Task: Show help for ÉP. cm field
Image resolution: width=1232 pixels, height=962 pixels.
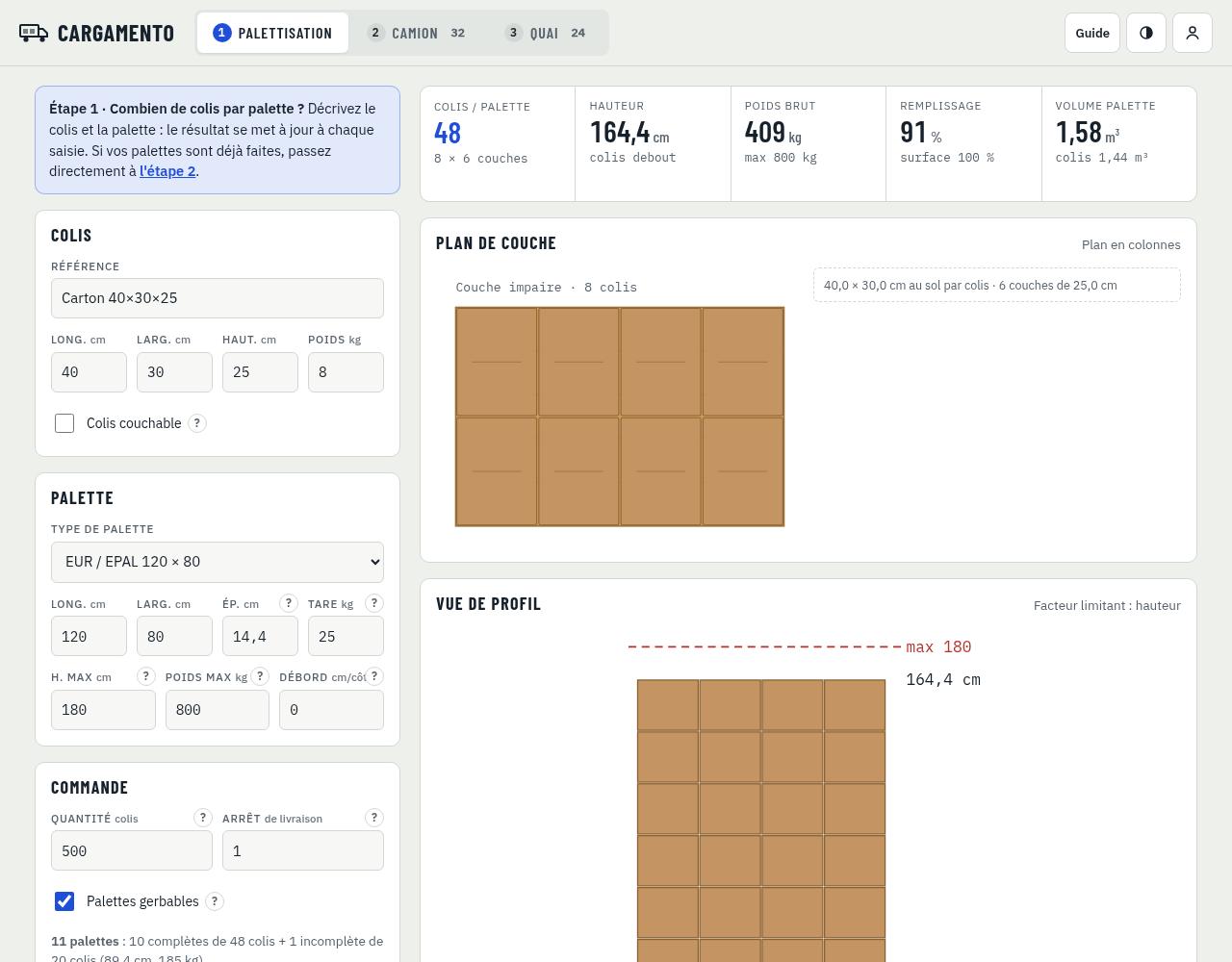Action: click(x=289, y=603)
